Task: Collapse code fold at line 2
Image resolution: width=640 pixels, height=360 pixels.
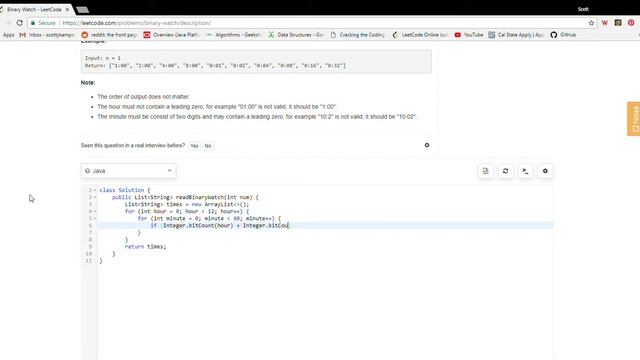Action: point(95,198)
